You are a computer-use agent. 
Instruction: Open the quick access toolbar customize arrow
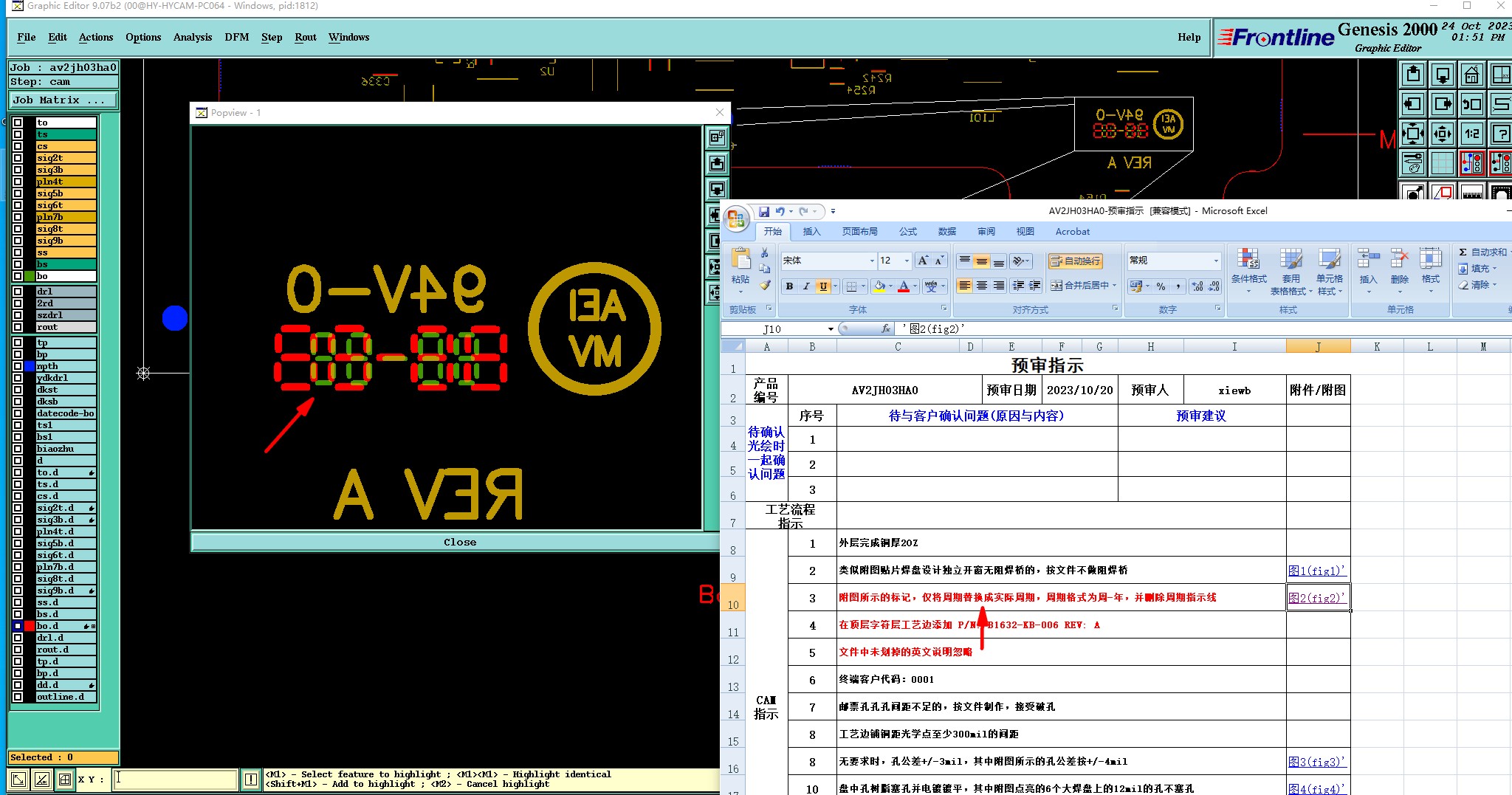tap(833, 211)
